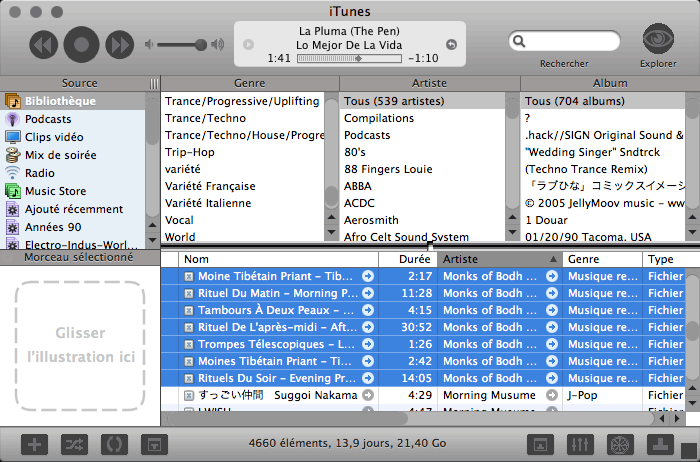
Task: Turn on the visualizer
Action: pyautogui.click(x=621, y=443)
